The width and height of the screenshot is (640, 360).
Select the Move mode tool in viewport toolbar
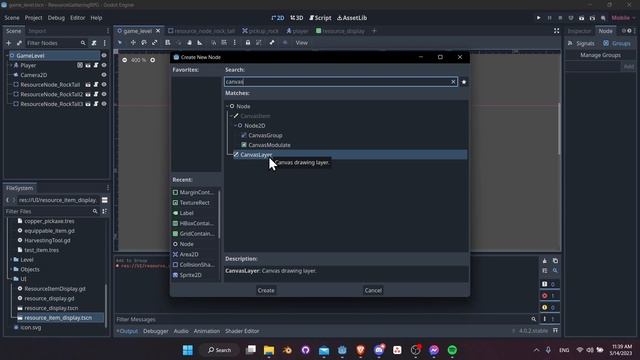point(133,42)
